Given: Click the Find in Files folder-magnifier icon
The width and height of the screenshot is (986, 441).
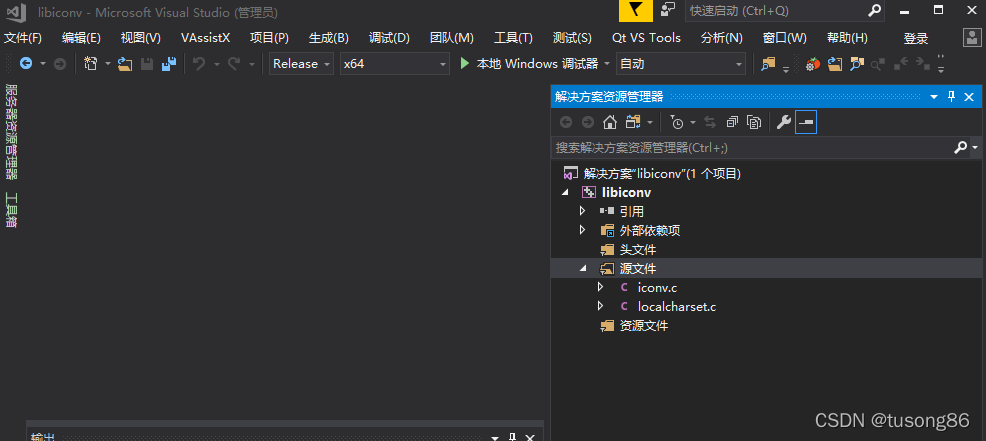Looking at the screenshot, I should pos(768,64).
